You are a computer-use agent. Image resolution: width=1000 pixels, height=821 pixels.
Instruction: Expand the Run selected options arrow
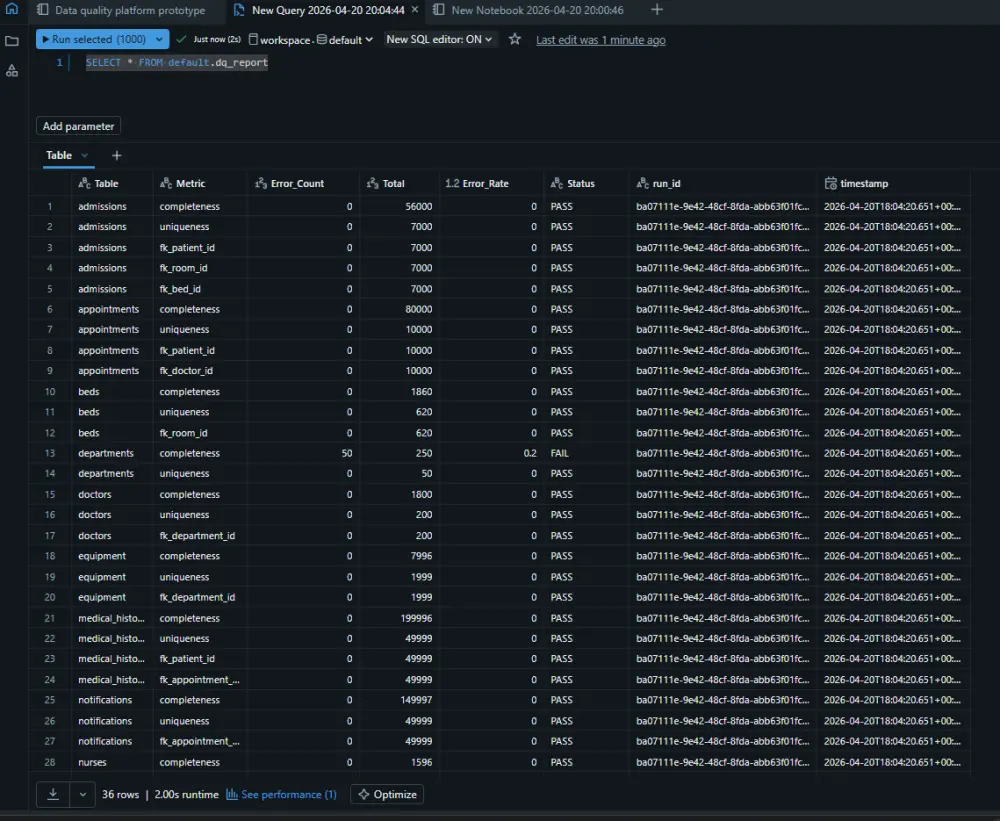tap(159, 40)
